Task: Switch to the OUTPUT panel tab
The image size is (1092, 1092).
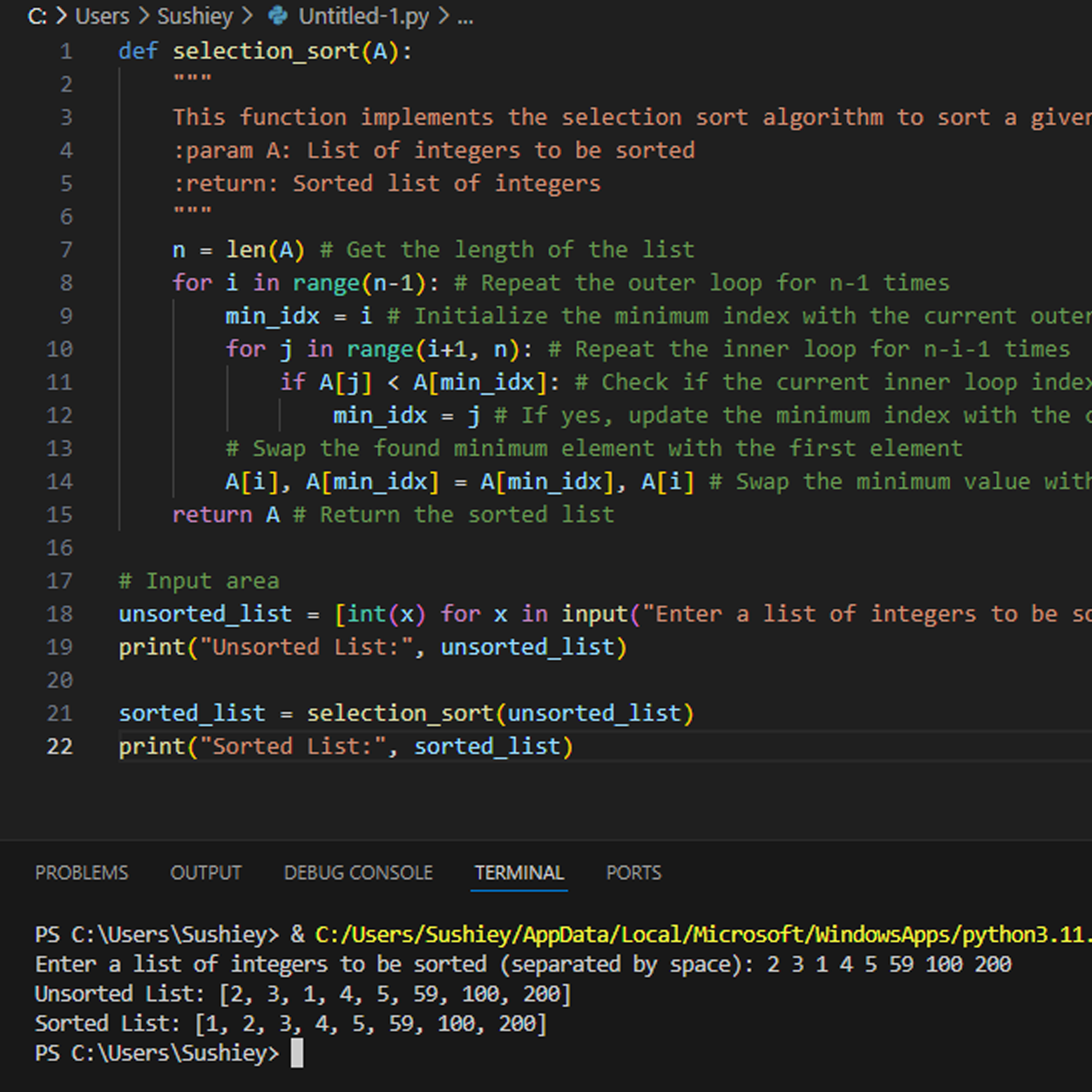Action: (206, 872)
